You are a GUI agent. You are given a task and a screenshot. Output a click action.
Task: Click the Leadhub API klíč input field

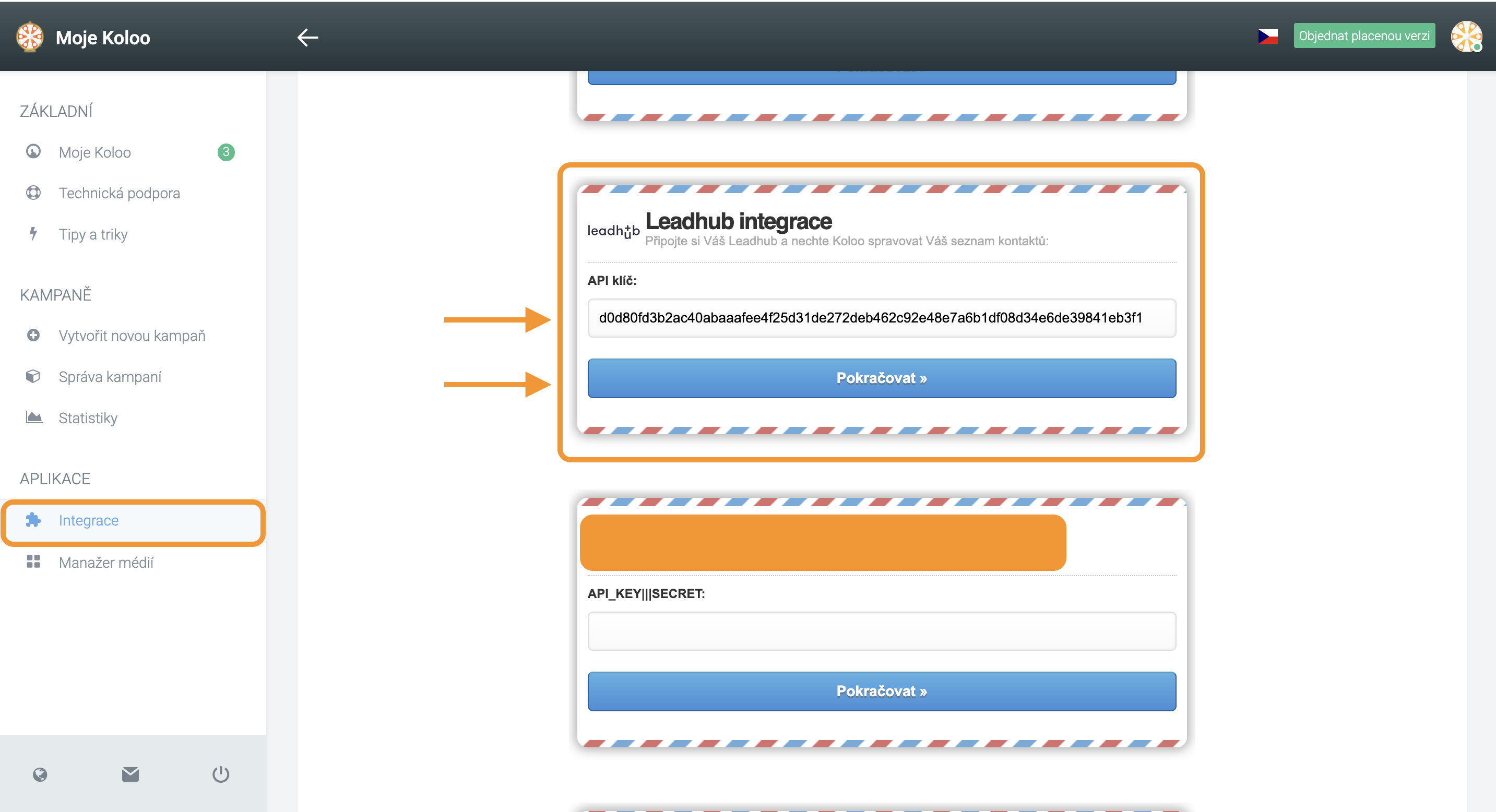coord(881,317)
